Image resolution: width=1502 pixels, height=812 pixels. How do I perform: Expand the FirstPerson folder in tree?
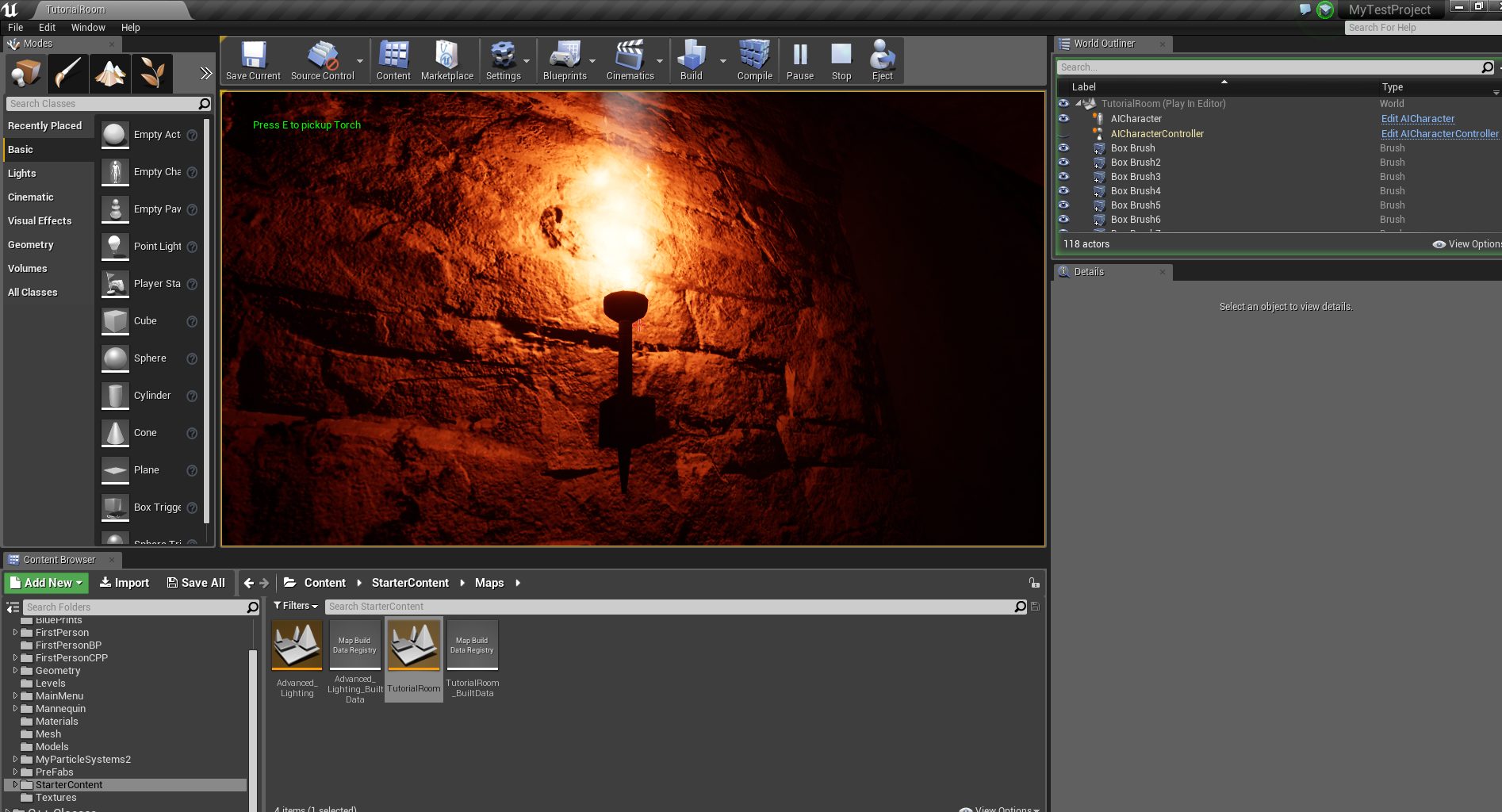(x=15, y=633)
